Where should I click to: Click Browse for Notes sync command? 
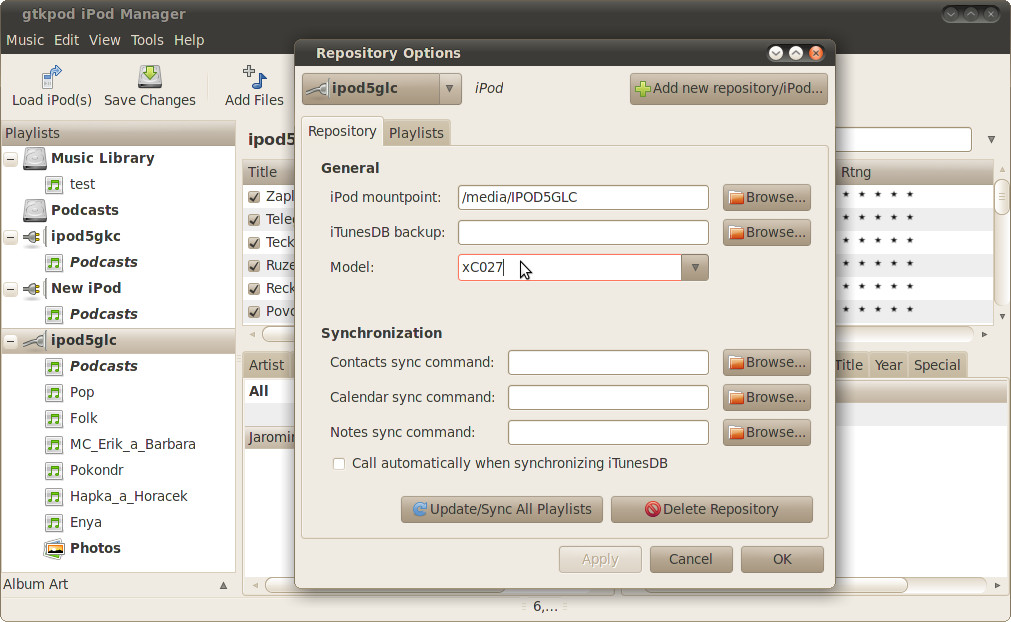767,432
